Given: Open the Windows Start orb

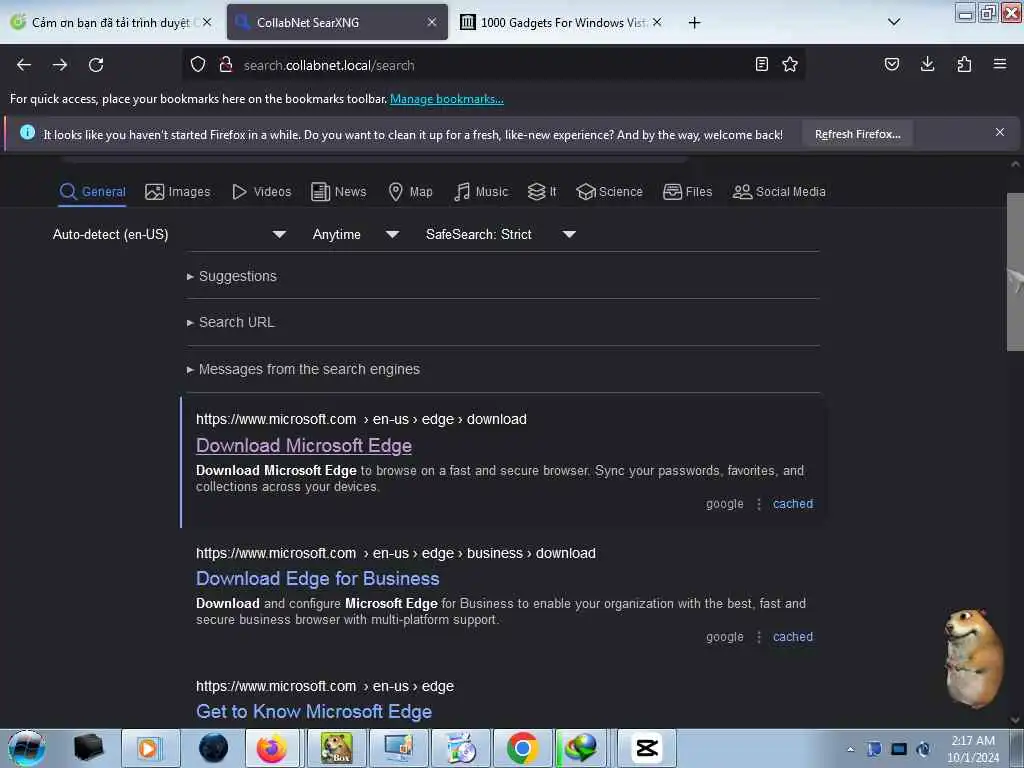Looking at the screenshot, I should tap(27, 748).
